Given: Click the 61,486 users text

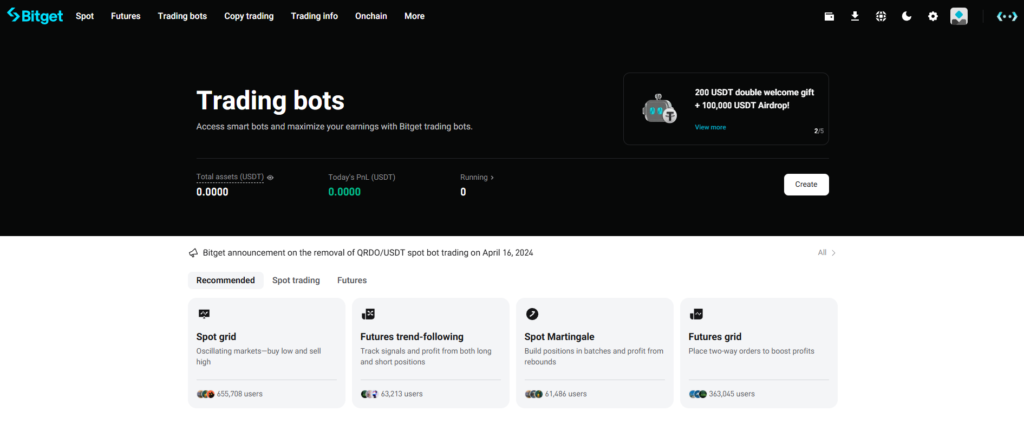Looking at the screenshot, I should pos(566,394).
